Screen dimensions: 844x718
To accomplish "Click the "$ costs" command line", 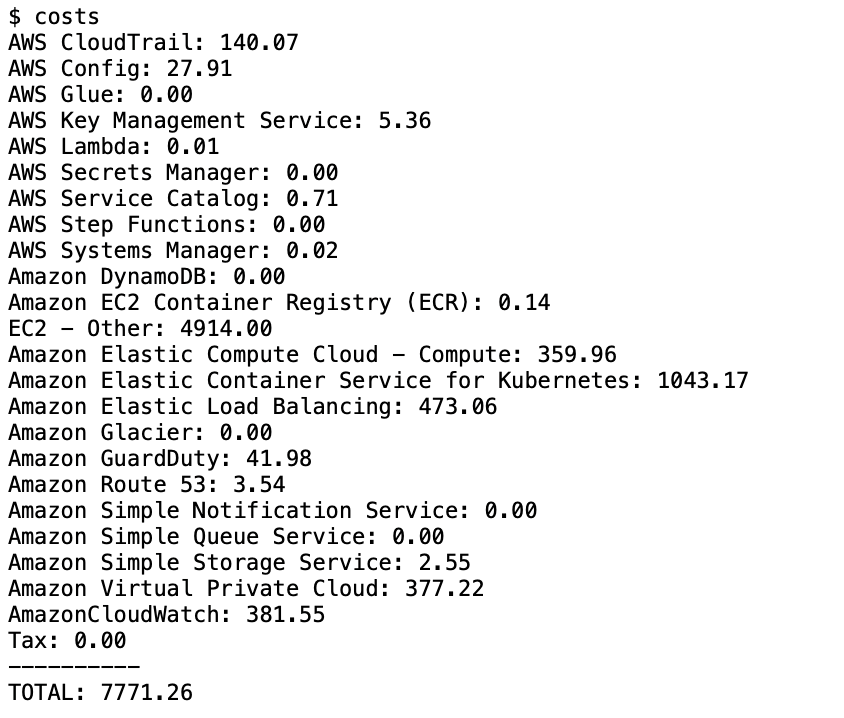I will coord(54,17).
